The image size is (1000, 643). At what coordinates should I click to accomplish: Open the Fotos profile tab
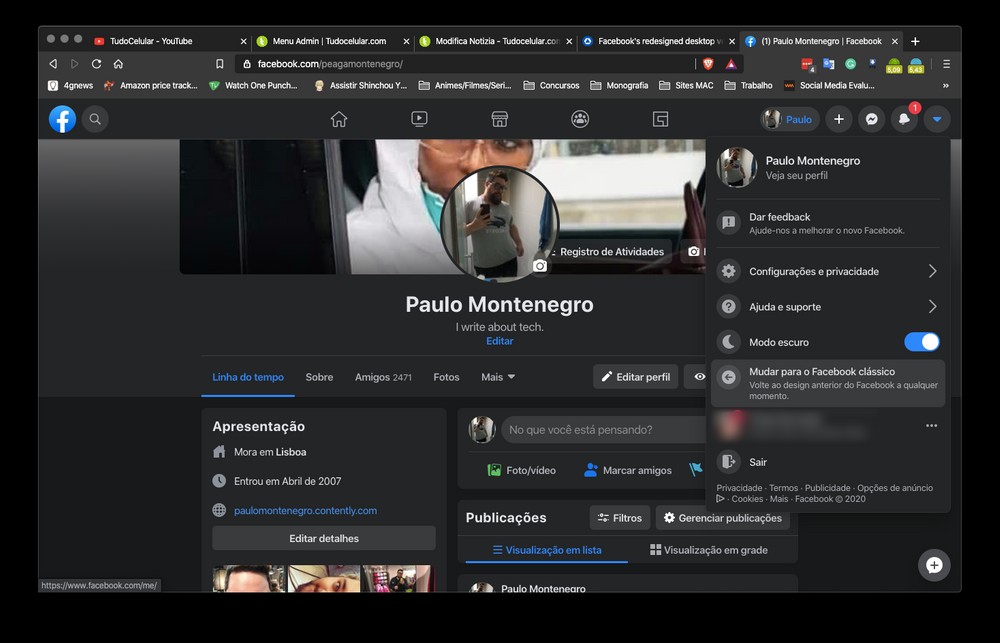point(446,377)
